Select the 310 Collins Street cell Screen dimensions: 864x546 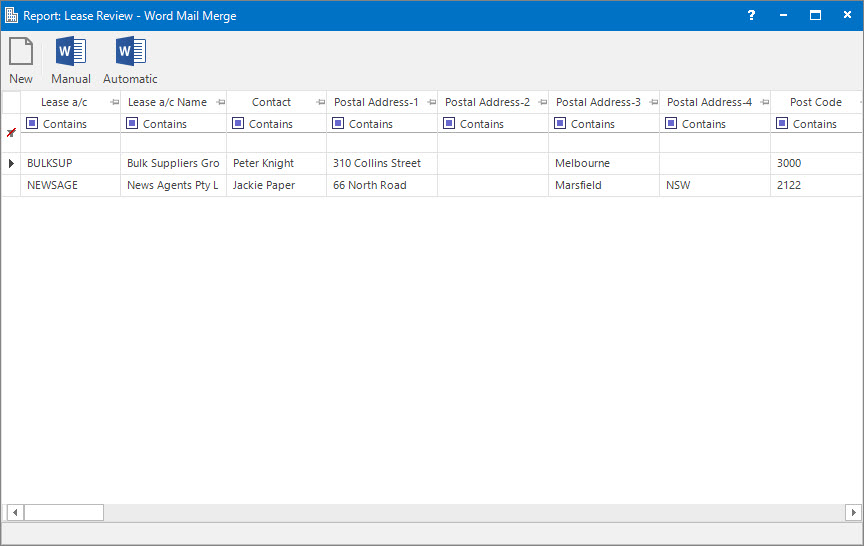coord(382,164)
